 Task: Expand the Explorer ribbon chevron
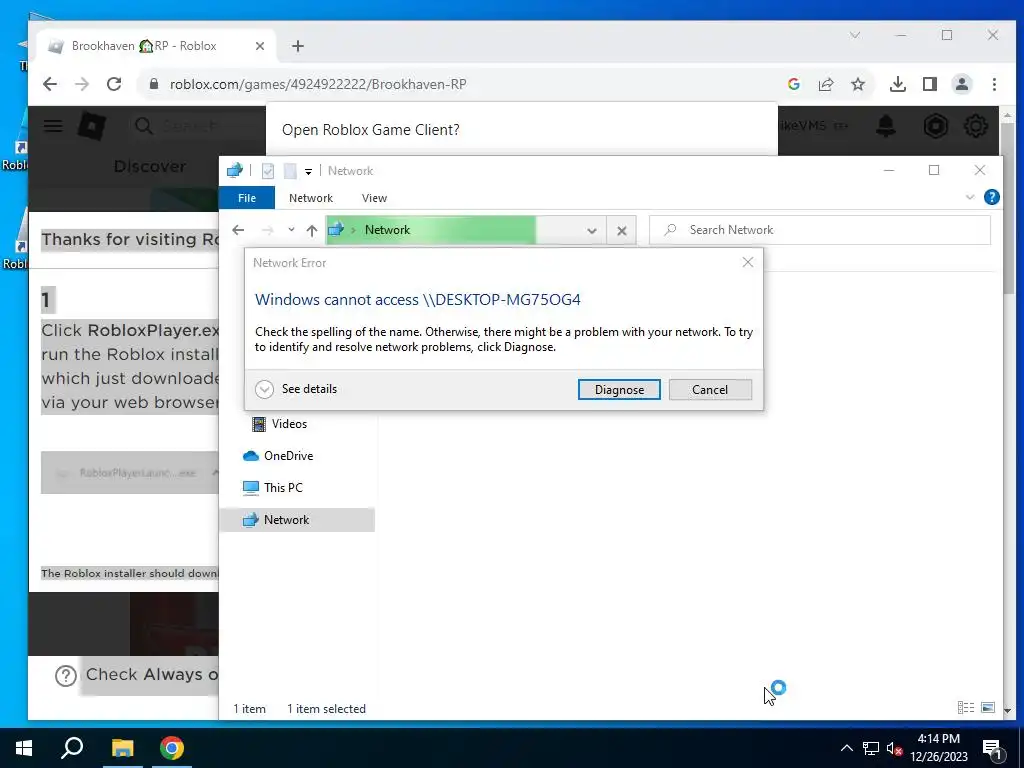970,197
